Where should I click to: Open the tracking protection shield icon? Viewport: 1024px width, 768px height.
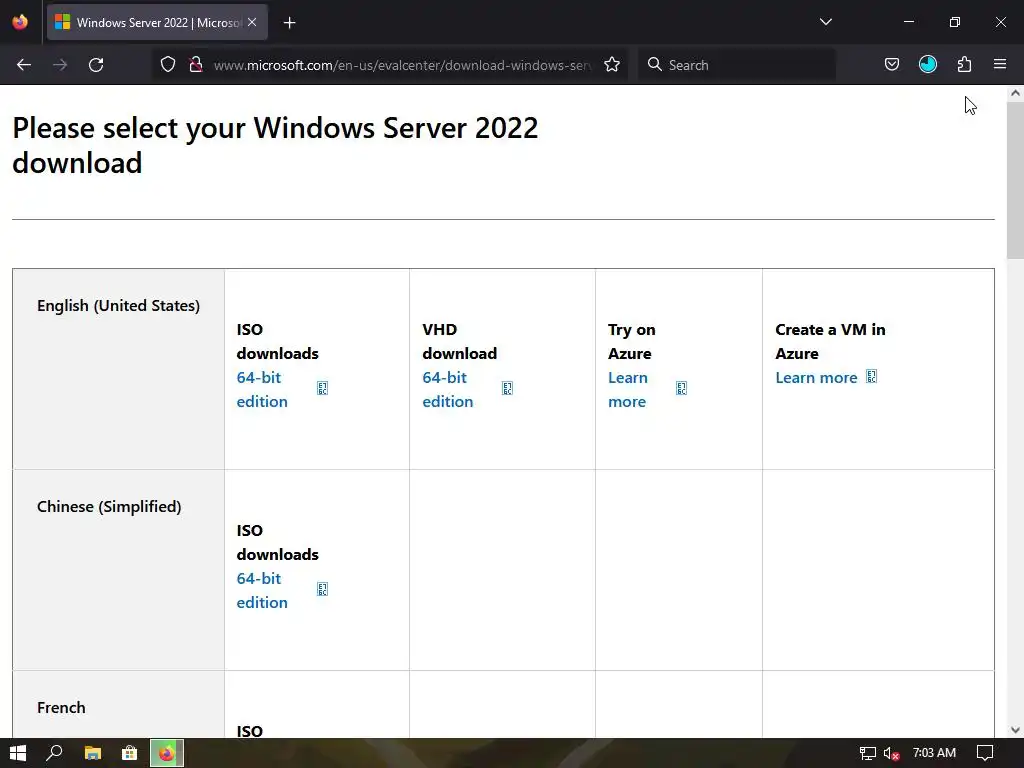tap(168, 65)
